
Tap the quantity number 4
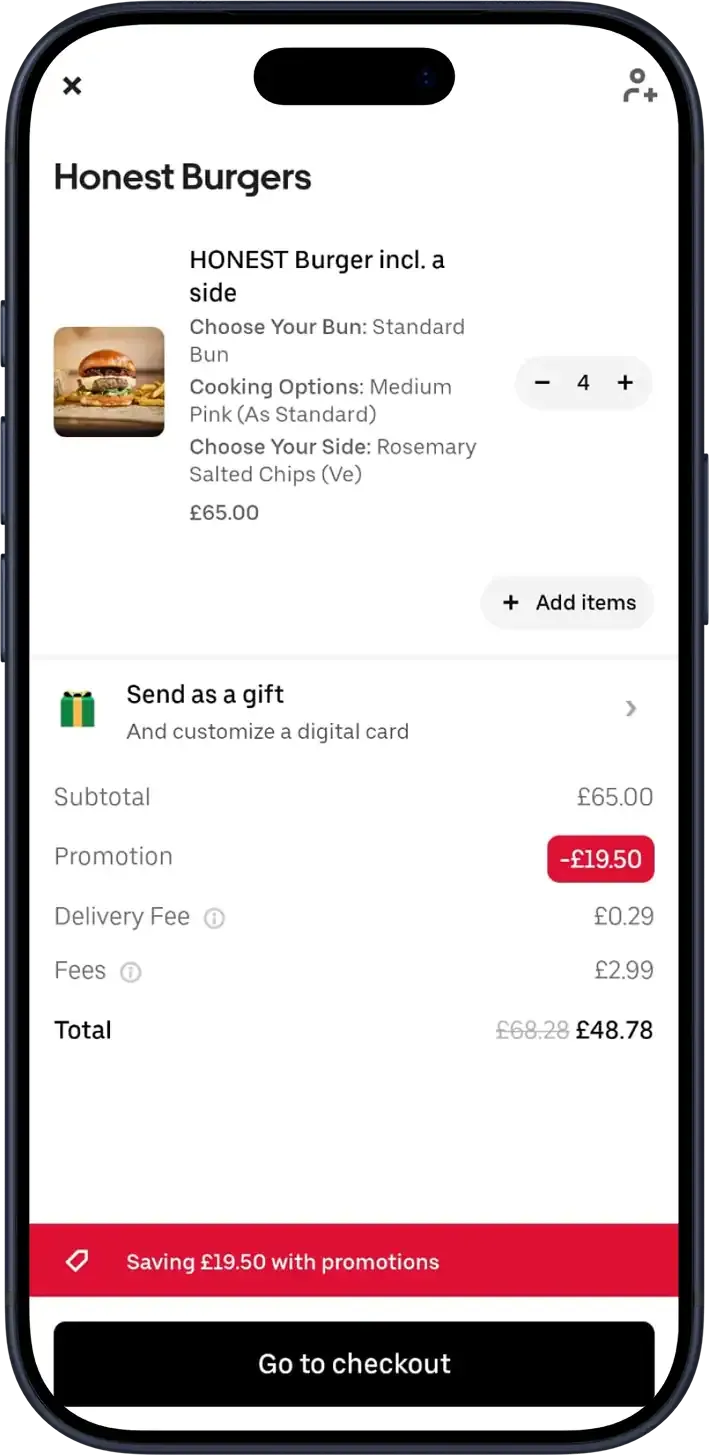[x=583, y=382]
